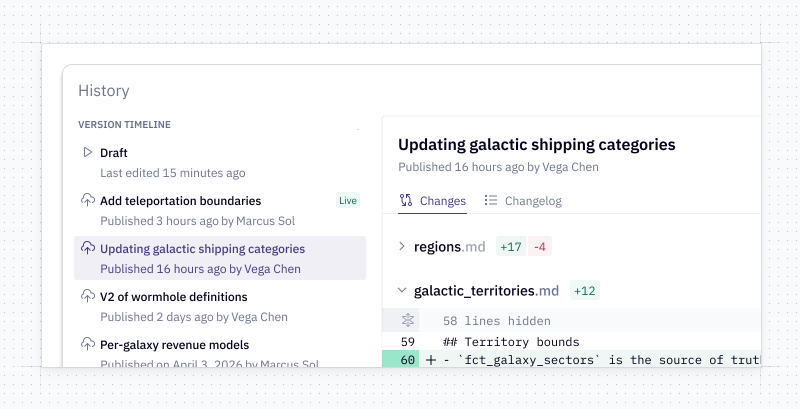The image size is (800, 409).
Task: Click the plus marker on line 60
Action: click(x=431, y=360)
